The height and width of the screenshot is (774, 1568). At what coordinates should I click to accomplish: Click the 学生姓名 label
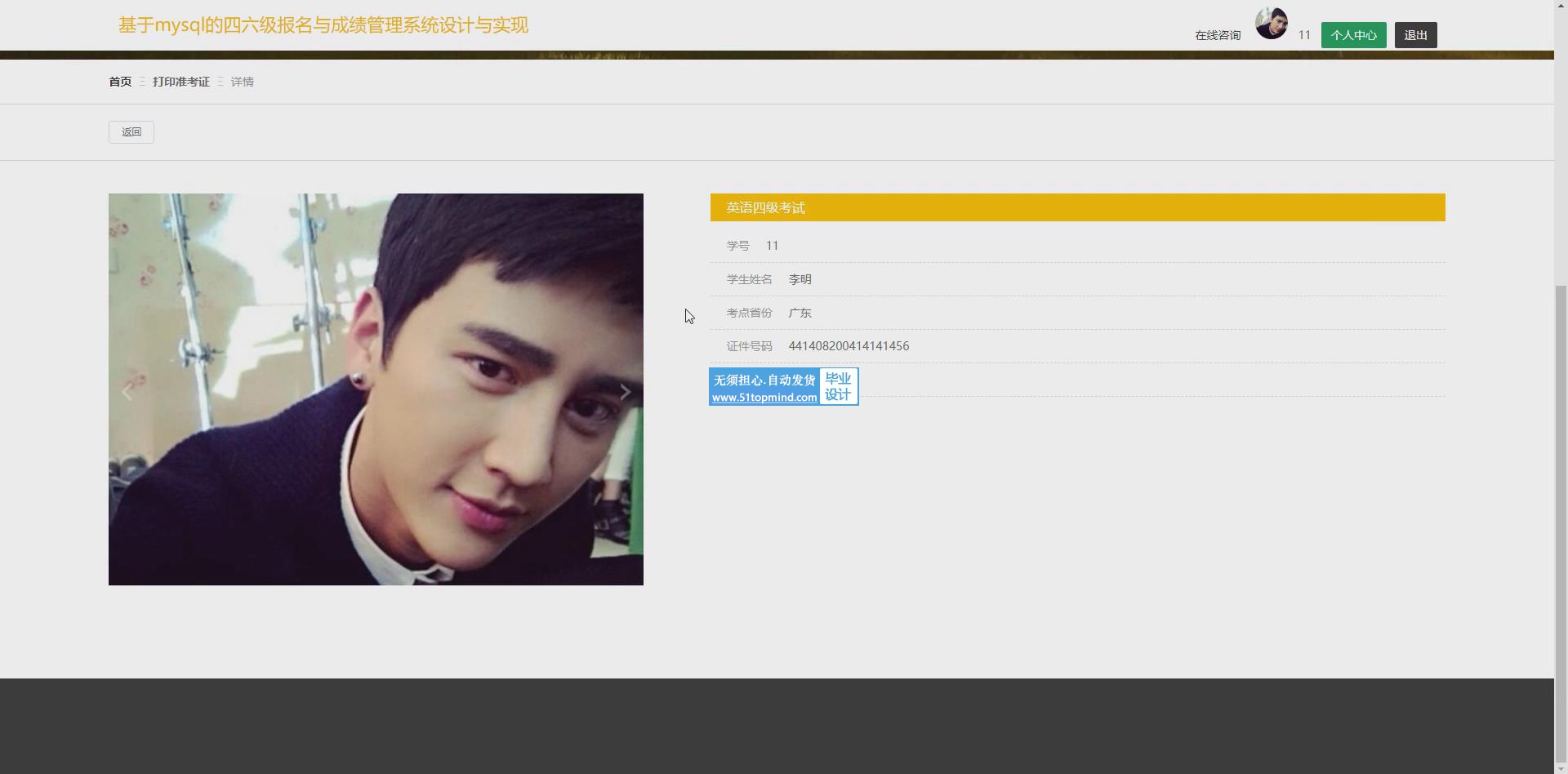tap(750, 279)
